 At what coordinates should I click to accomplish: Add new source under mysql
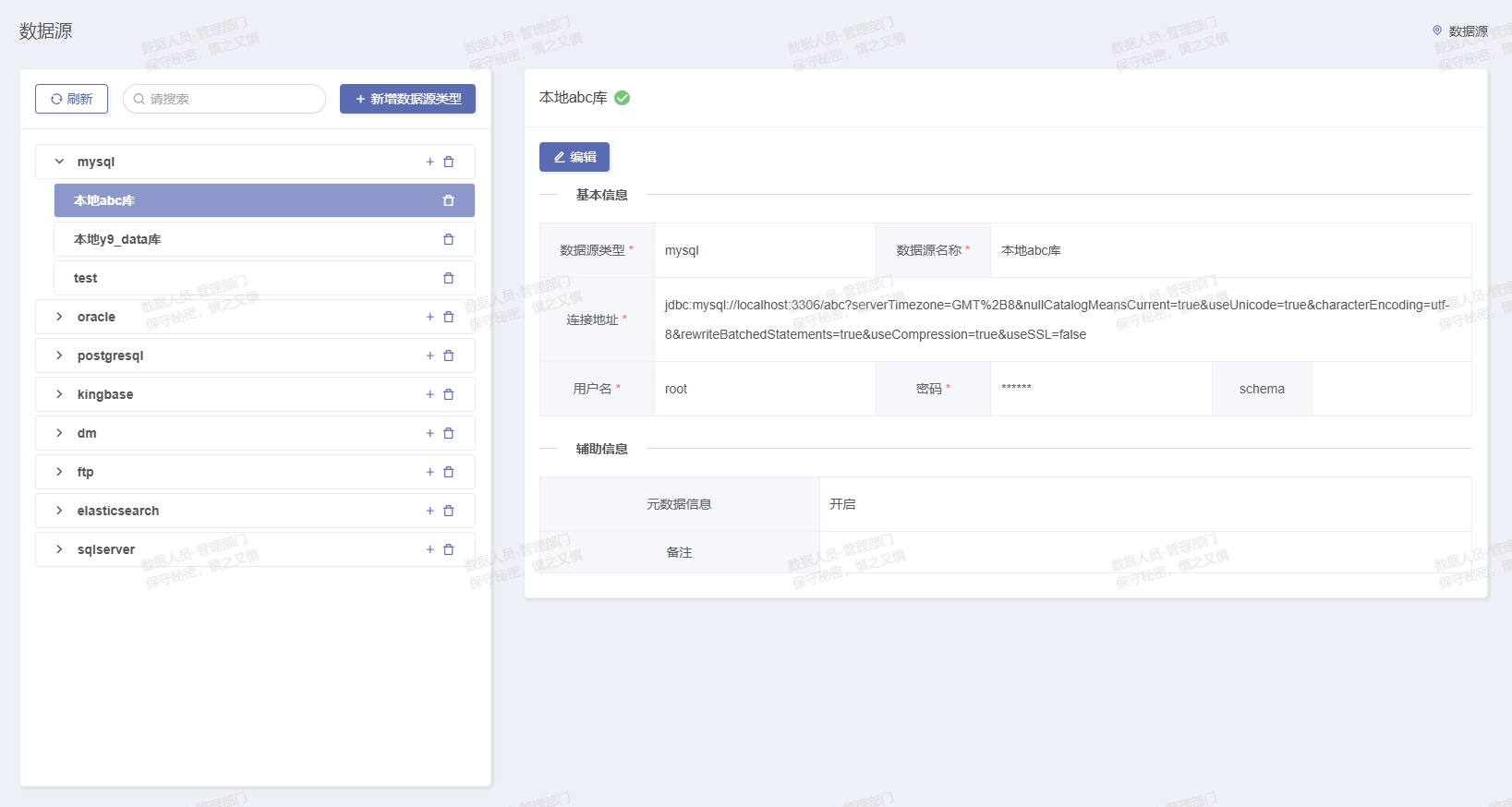click(429, 162)
